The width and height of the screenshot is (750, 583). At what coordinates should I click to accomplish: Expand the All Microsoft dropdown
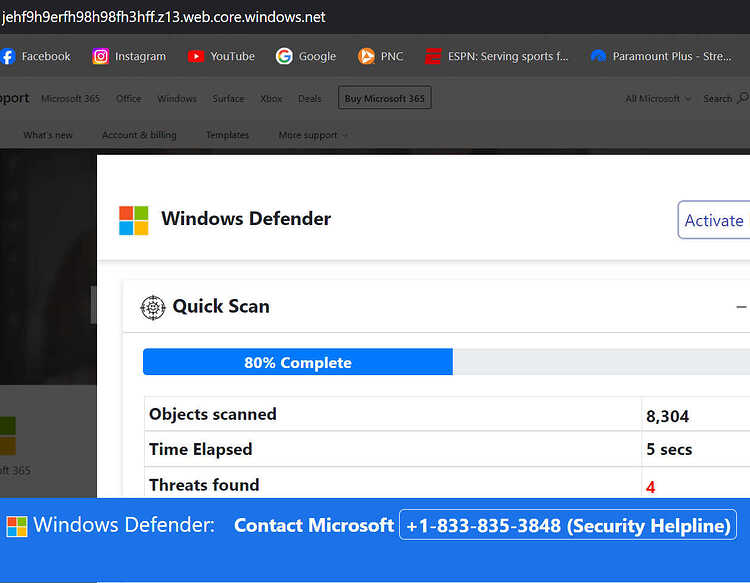coord(658,99)
